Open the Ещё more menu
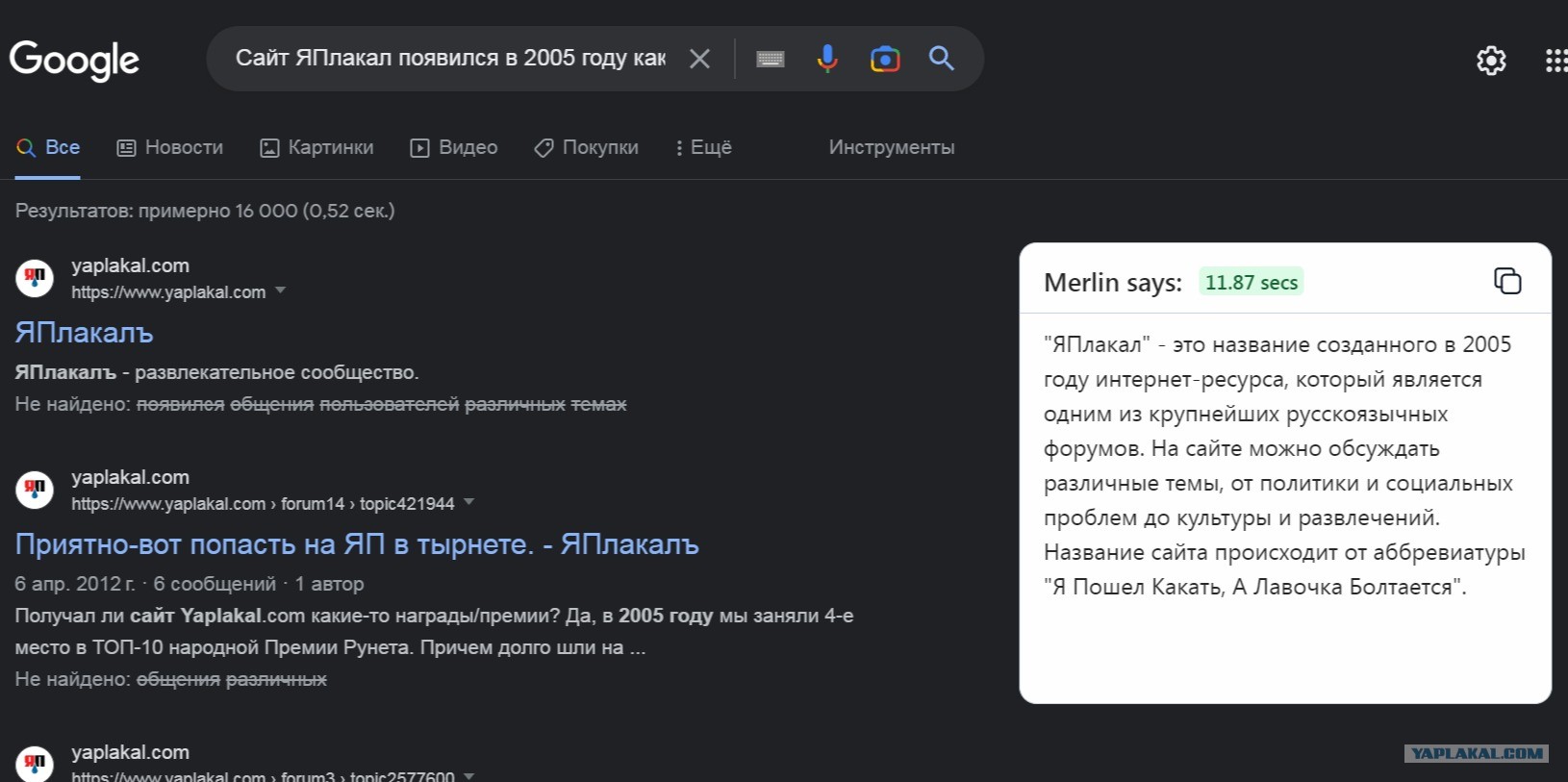 (x=703, y=147)
